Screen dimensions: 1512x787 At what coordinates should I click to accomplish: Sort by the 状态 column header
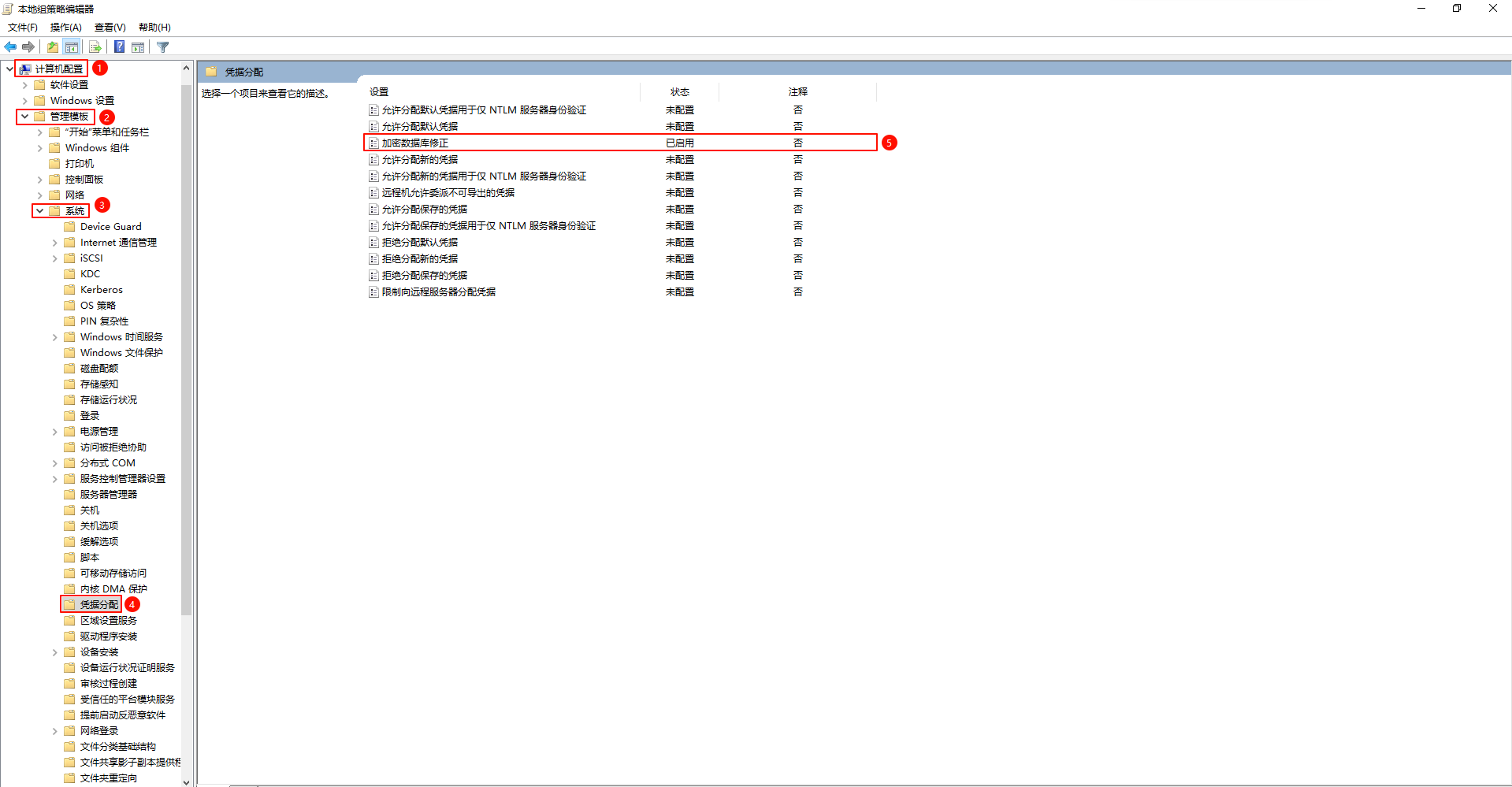pyautogui.click(x=679, y=92)
